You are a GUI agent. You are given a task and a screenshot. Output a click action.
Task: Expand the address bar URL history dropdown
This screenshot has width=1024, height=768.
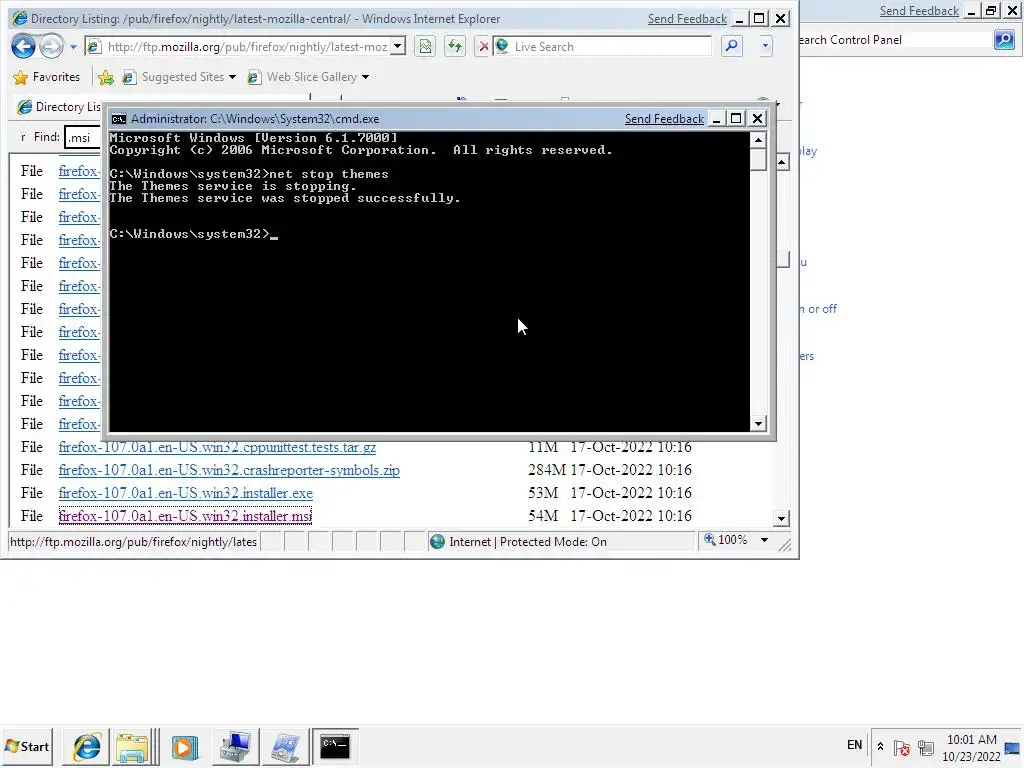click(397, 46)
